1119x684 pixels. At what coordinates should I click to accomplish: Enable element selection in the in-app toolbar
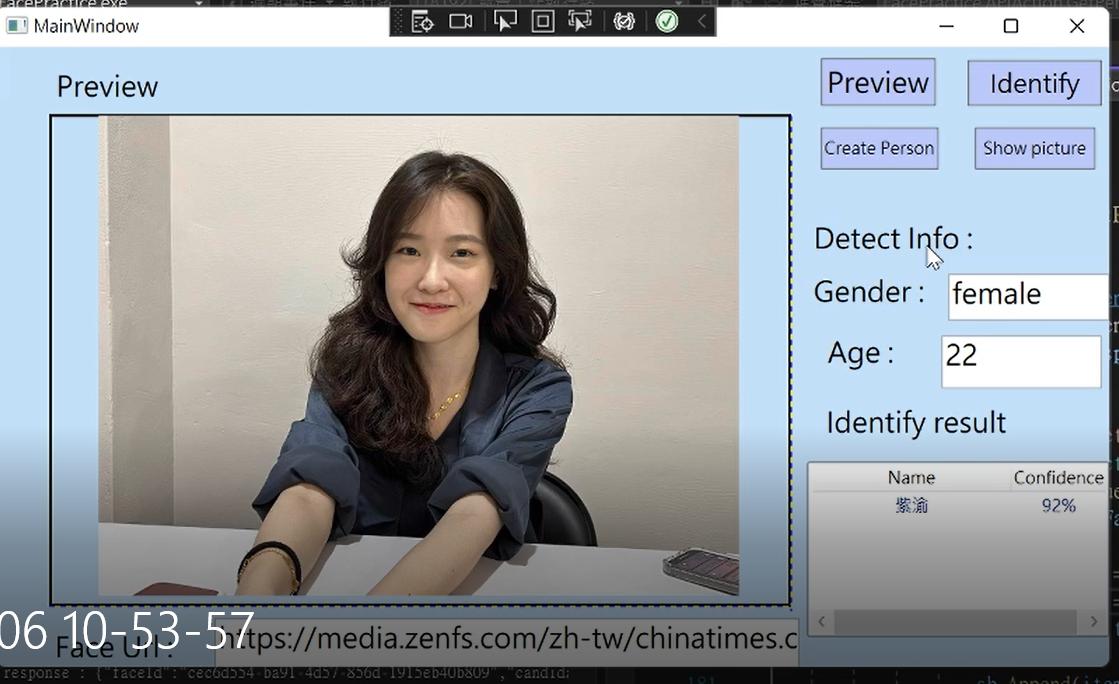coord(505,21)
